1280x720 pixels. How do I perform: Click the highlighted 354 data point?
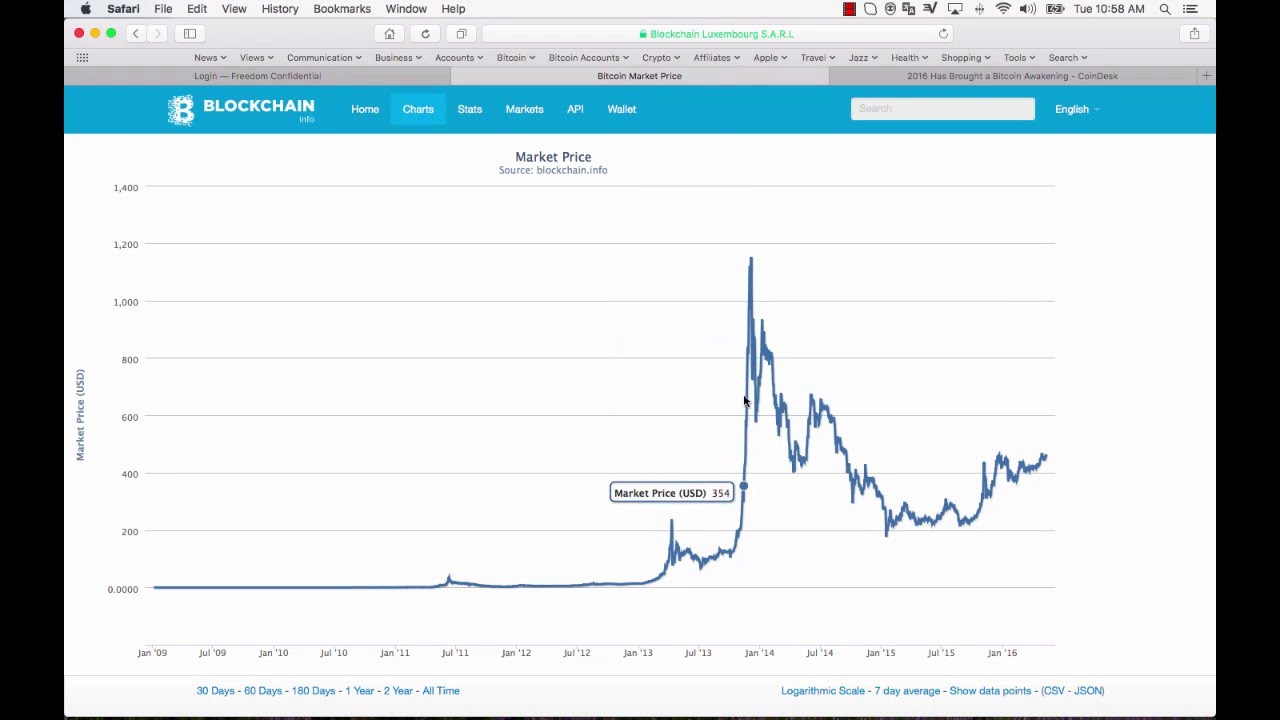click(x=743, y=487)
